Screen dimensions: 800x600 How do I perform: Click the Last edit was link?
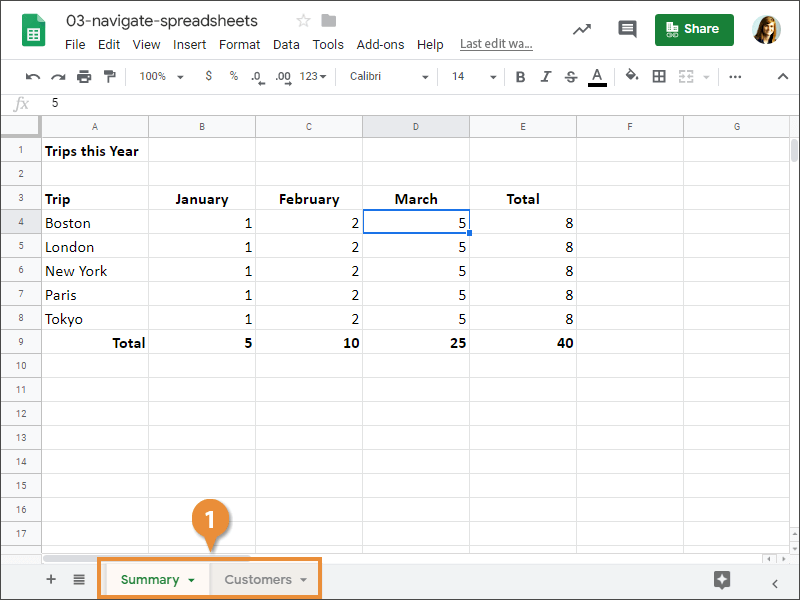click(495, 44)
